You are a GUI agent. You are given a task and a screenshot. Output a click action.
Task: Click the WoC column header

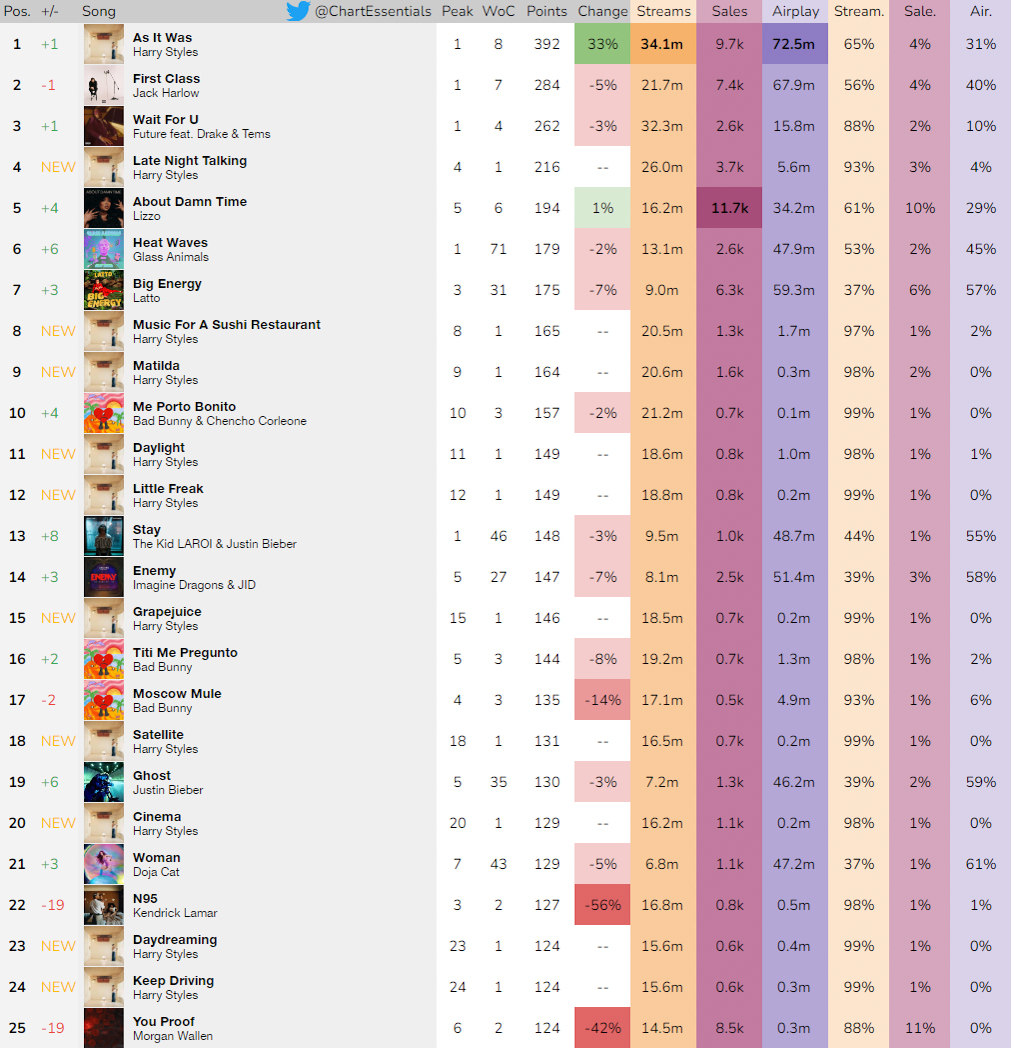498,11
